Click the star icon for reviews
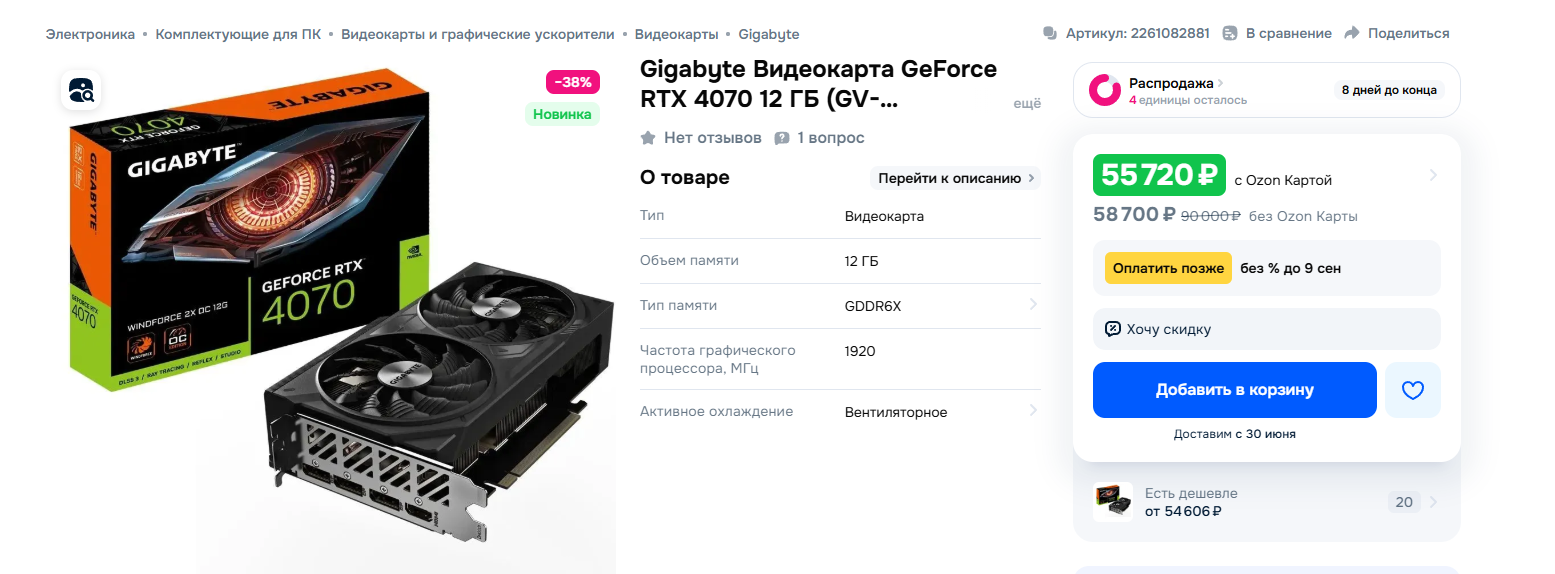This screenshot has height=574, width=1555. click(648, 138)
